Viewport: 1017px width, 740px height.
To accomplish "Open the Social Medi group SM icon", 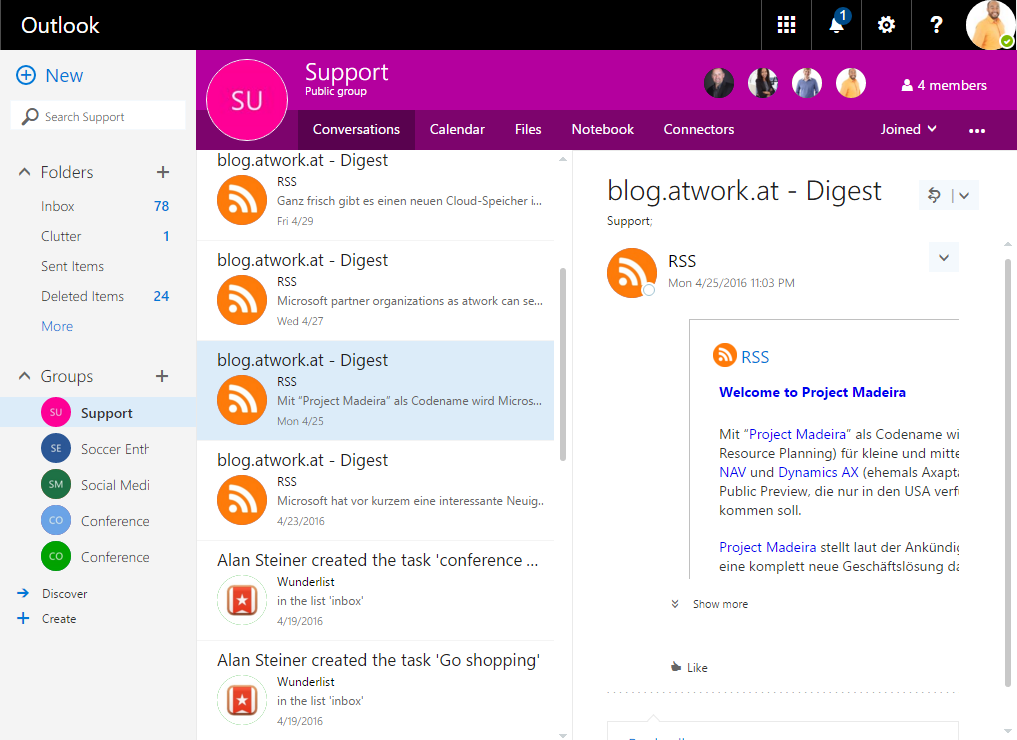I will point(56,484).
